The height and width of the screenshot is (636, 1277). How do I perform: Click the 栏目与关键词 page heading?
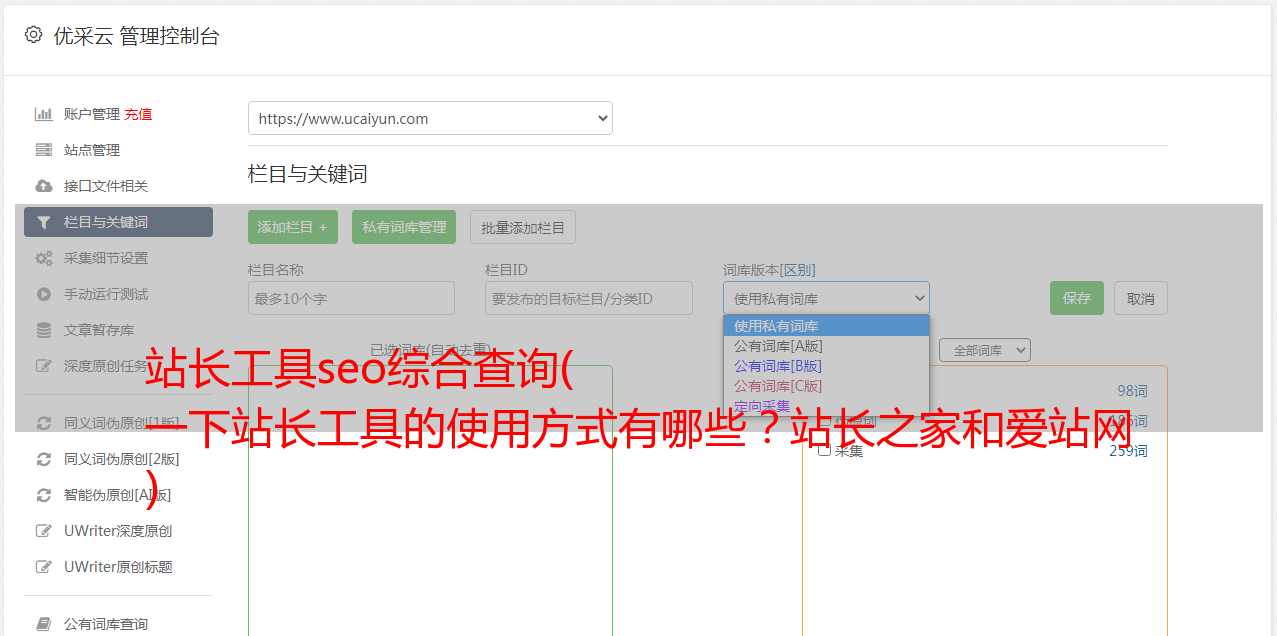pyautogui.click(x=308, y=174)
